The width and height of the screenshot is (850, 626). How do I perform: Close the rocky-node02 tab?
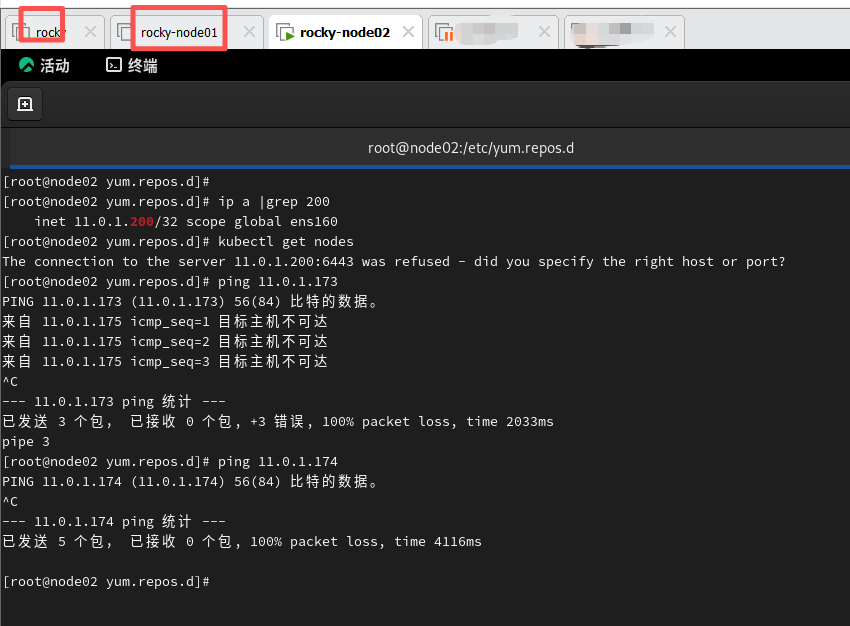tap(409, 32)
